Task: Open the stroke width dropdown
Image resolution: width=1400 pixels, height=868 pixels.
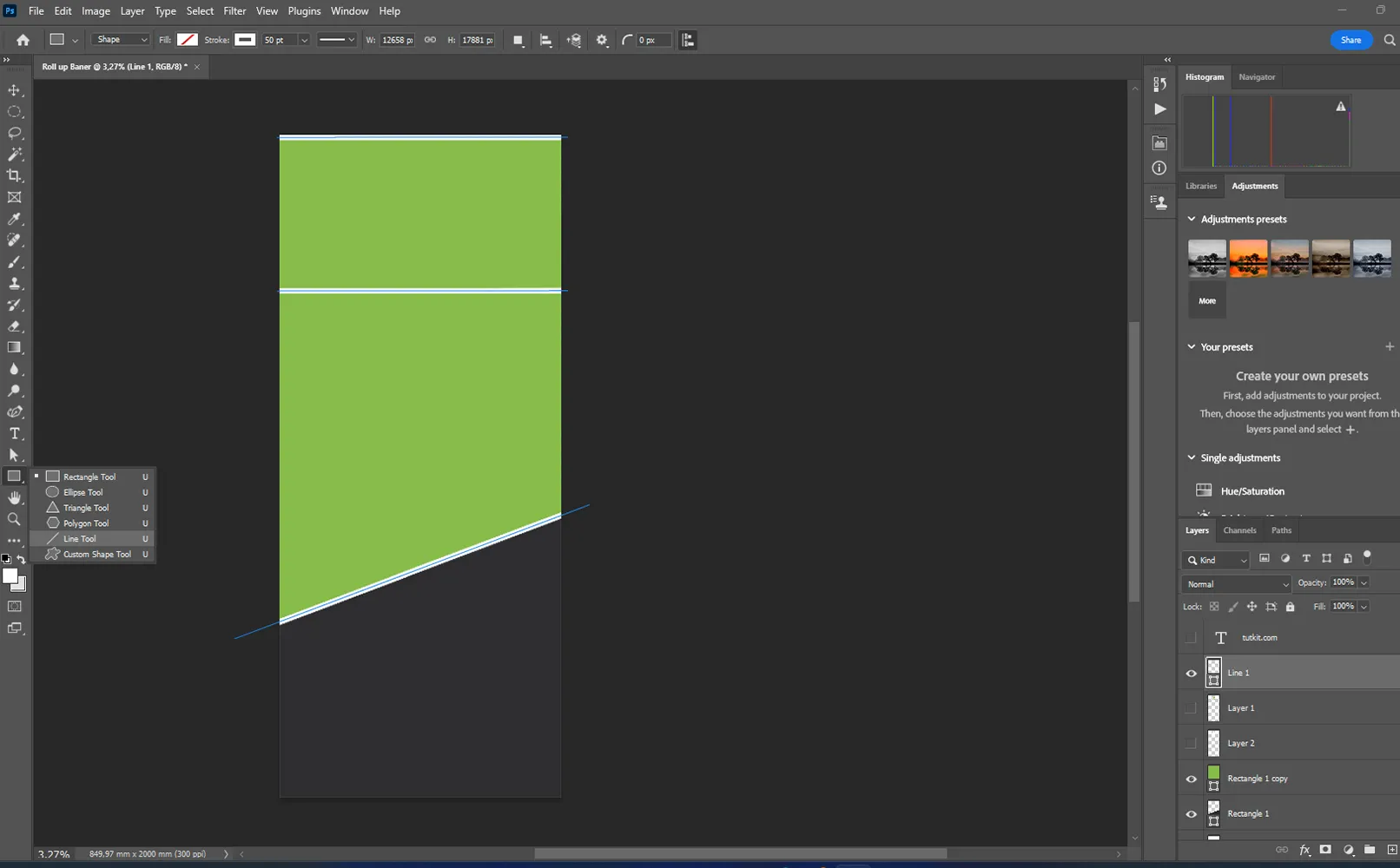Action: [x=304, y=40]
